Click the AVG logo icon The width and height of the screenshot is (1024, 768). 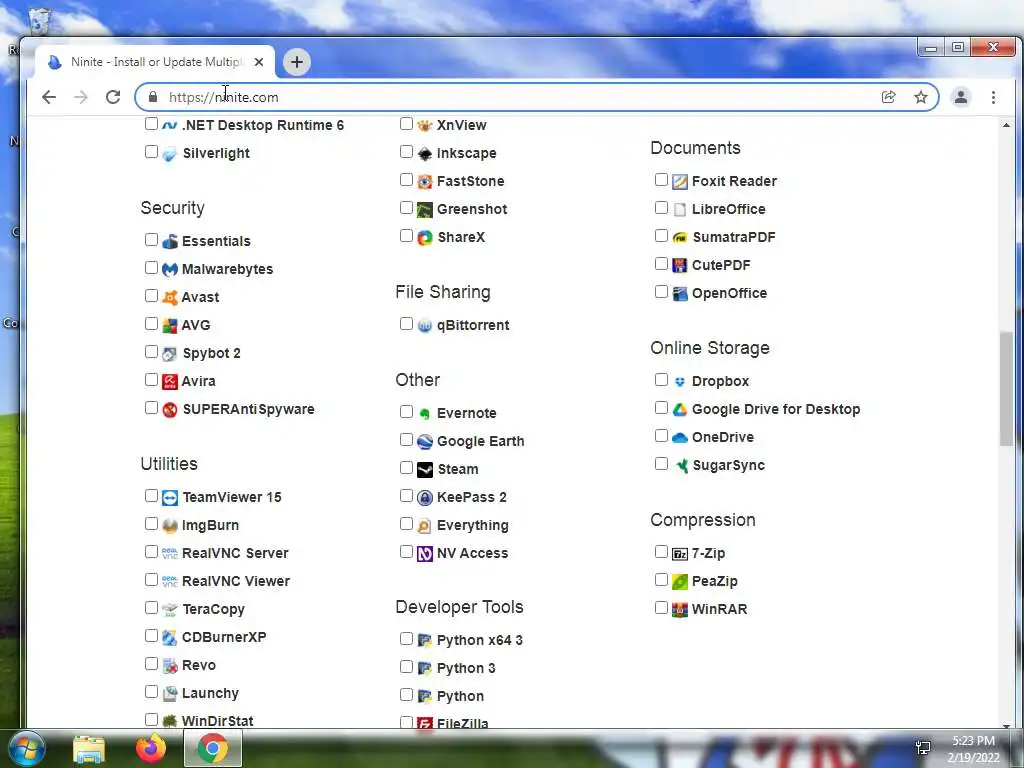point(170,325)
